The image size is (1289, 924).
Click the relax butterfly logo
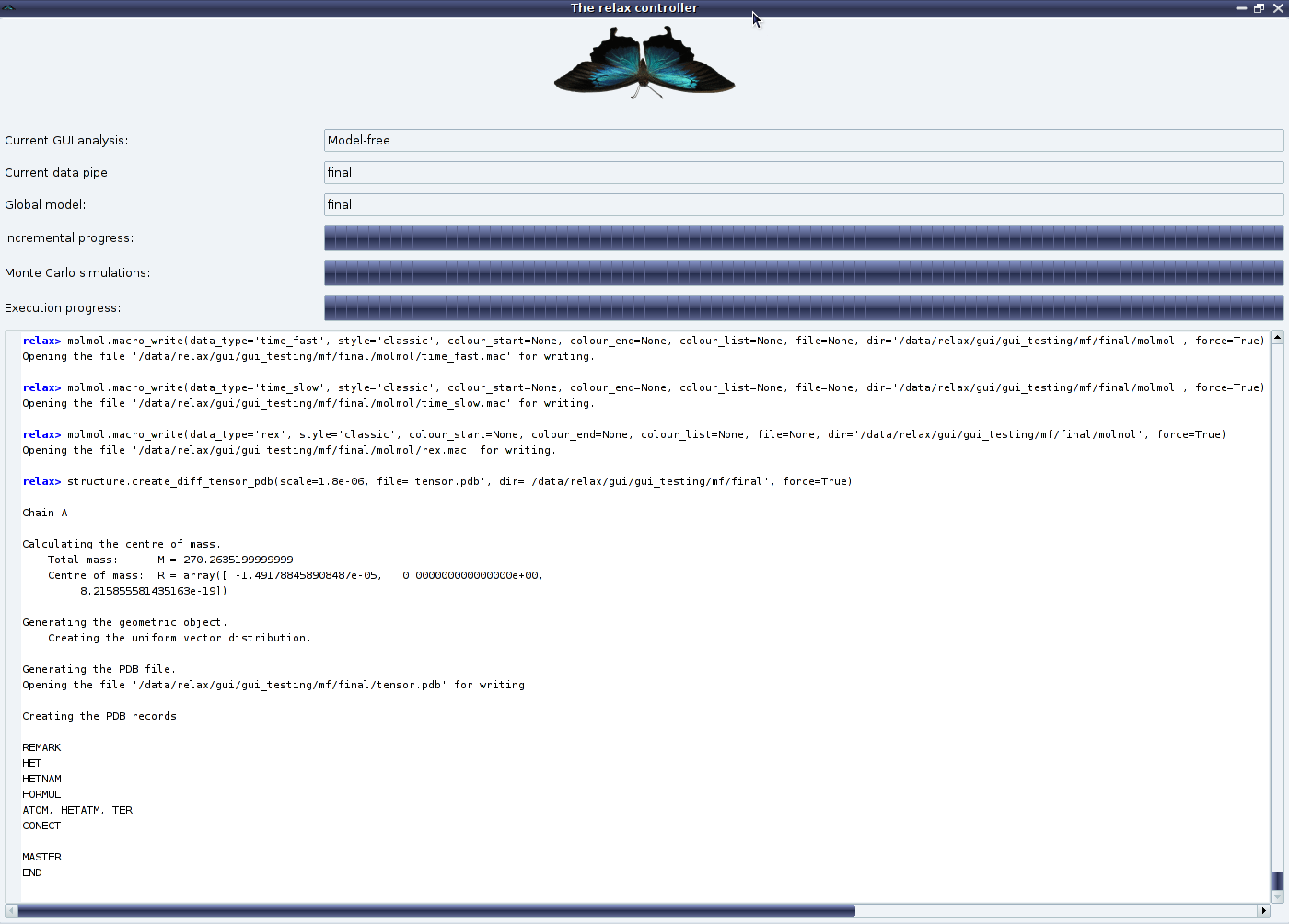[644, 63]
